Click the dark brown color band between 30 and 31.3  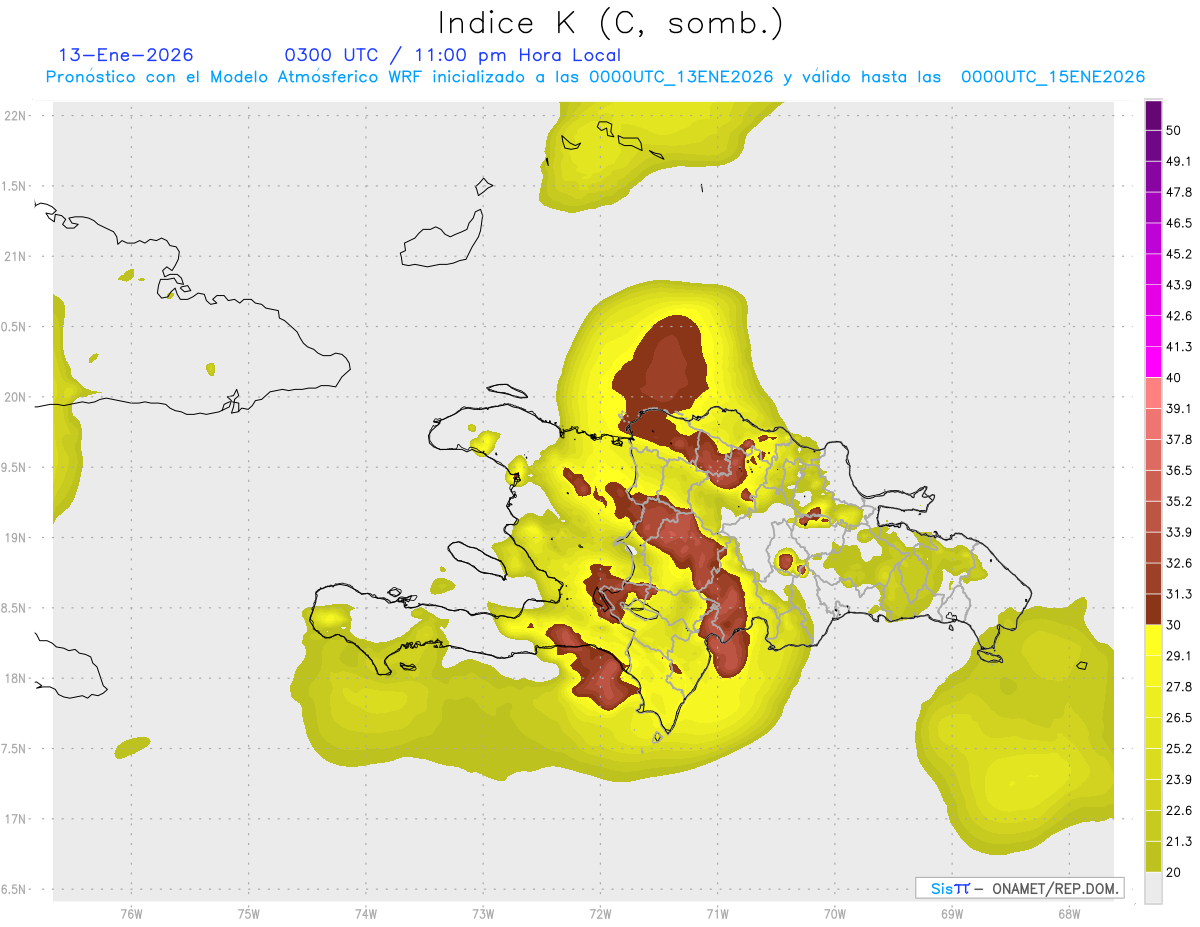1153,609
